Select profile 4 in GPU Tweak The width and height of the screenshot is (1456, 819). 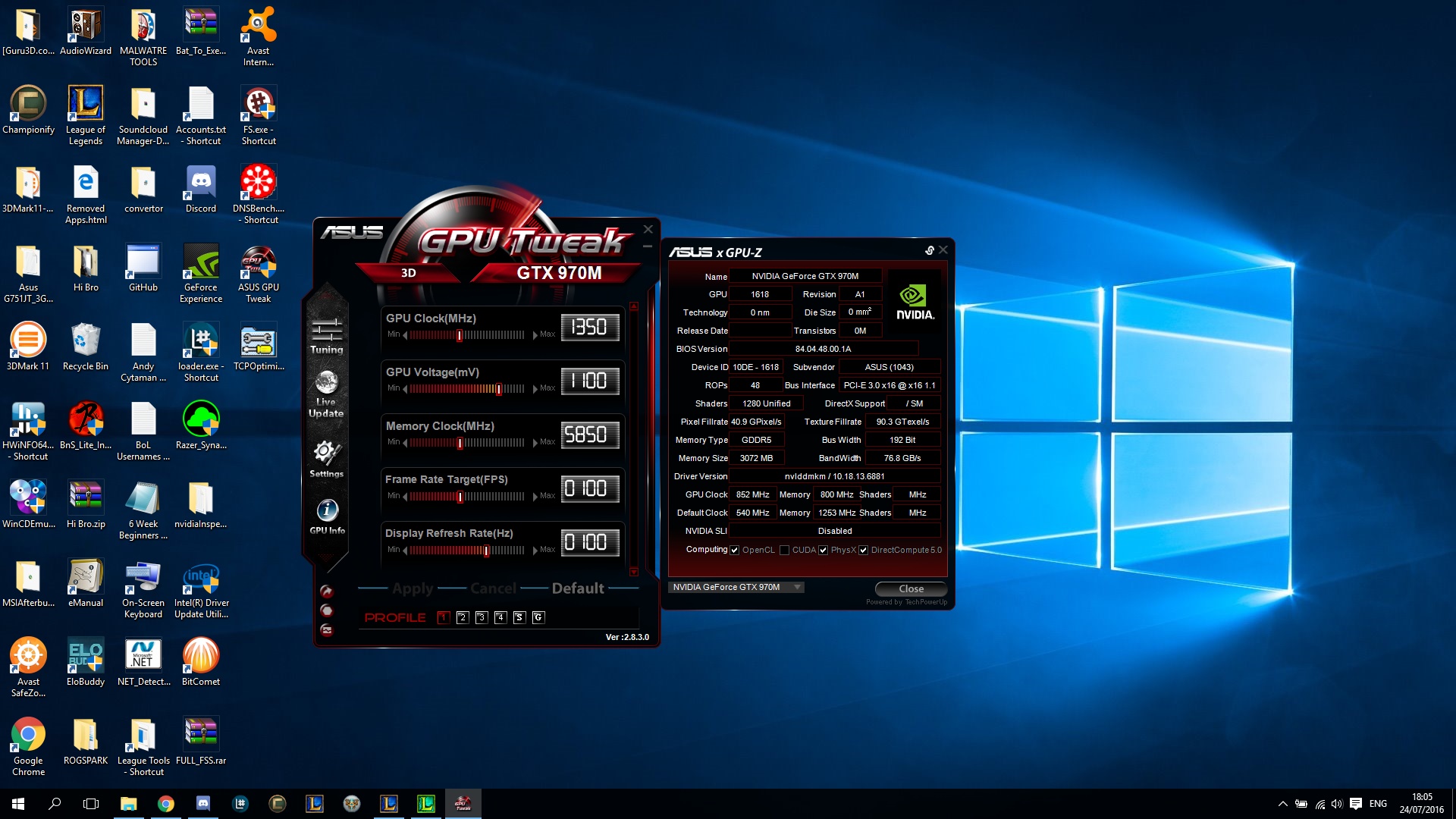tap(500, 617)
